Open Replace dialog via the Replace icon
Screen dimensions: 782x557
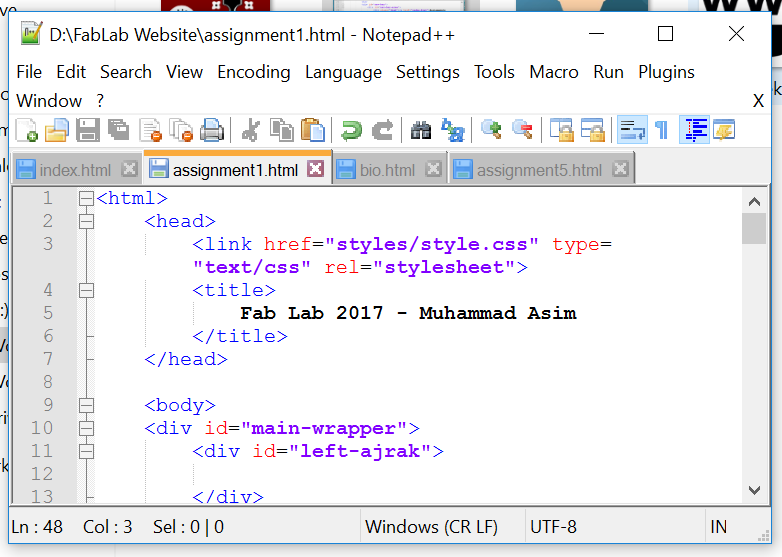[452, 131]
